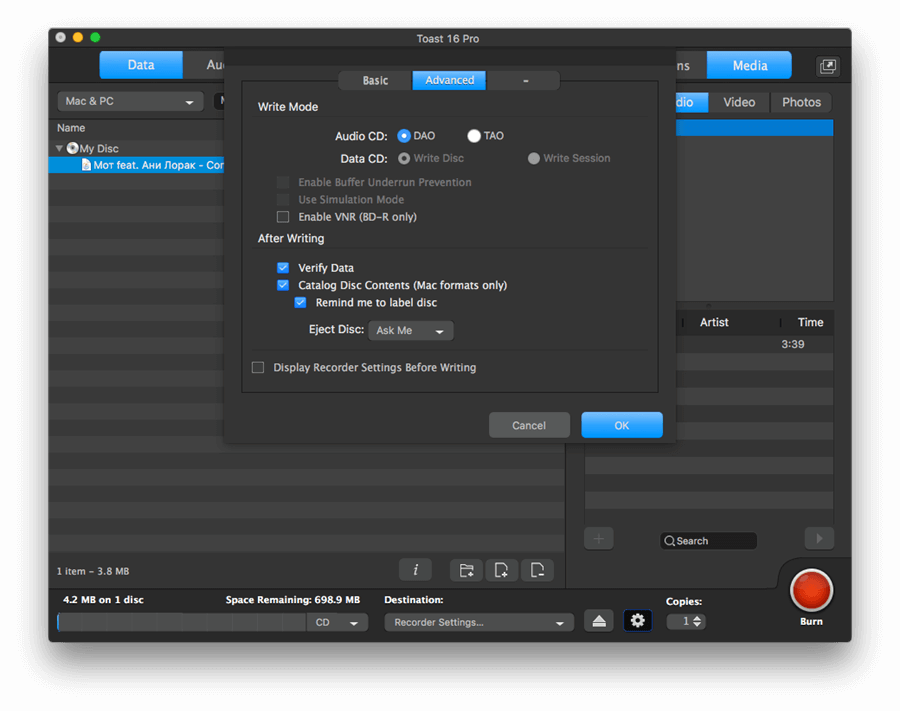900x711 pixels.
Task: Click the play preview arrow button
Action: [819, 539]
